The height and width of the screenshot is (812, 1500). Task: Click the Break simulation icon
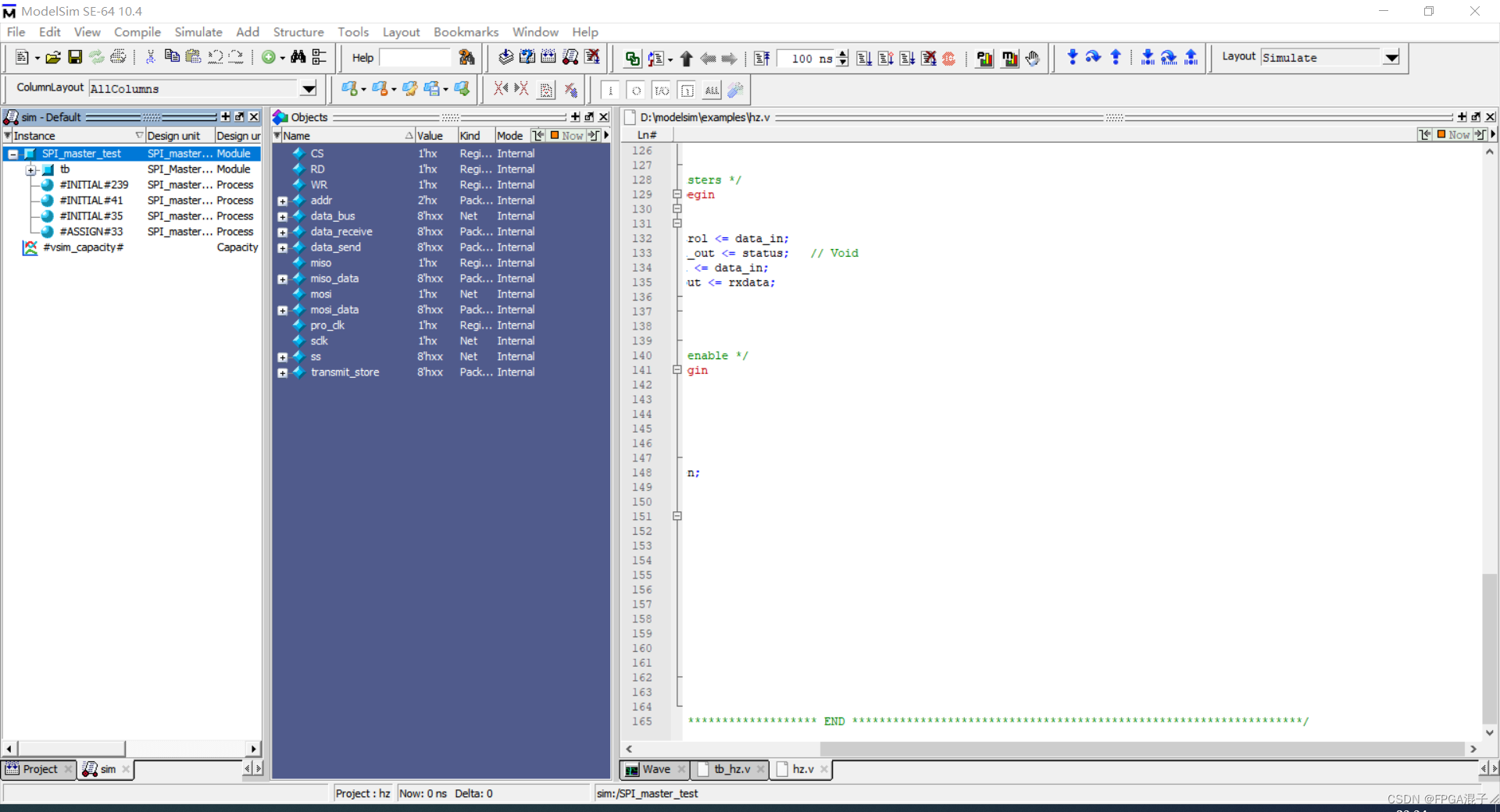point(929,59)
